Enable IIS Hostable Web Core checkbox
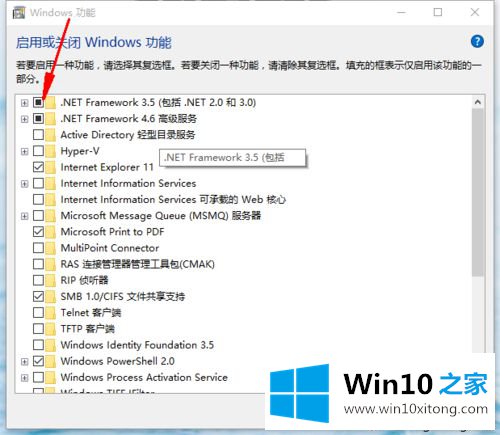The width and height of the screenshot is (500, 435). click(38, 199)
